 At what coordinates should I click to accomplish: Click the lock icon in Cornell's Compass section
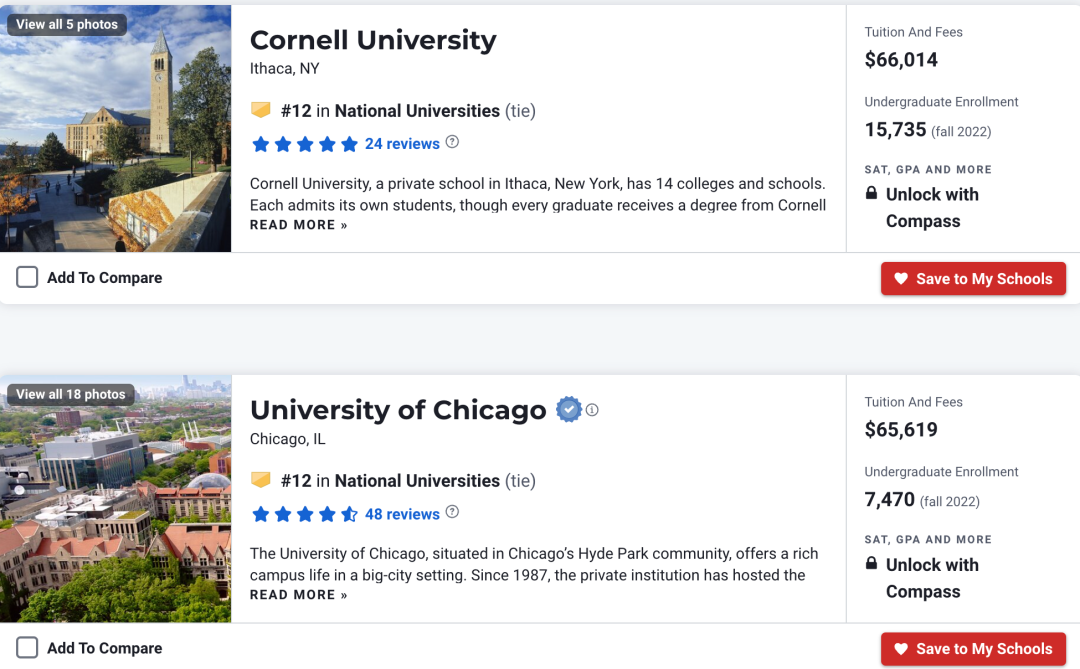[871, 193]
